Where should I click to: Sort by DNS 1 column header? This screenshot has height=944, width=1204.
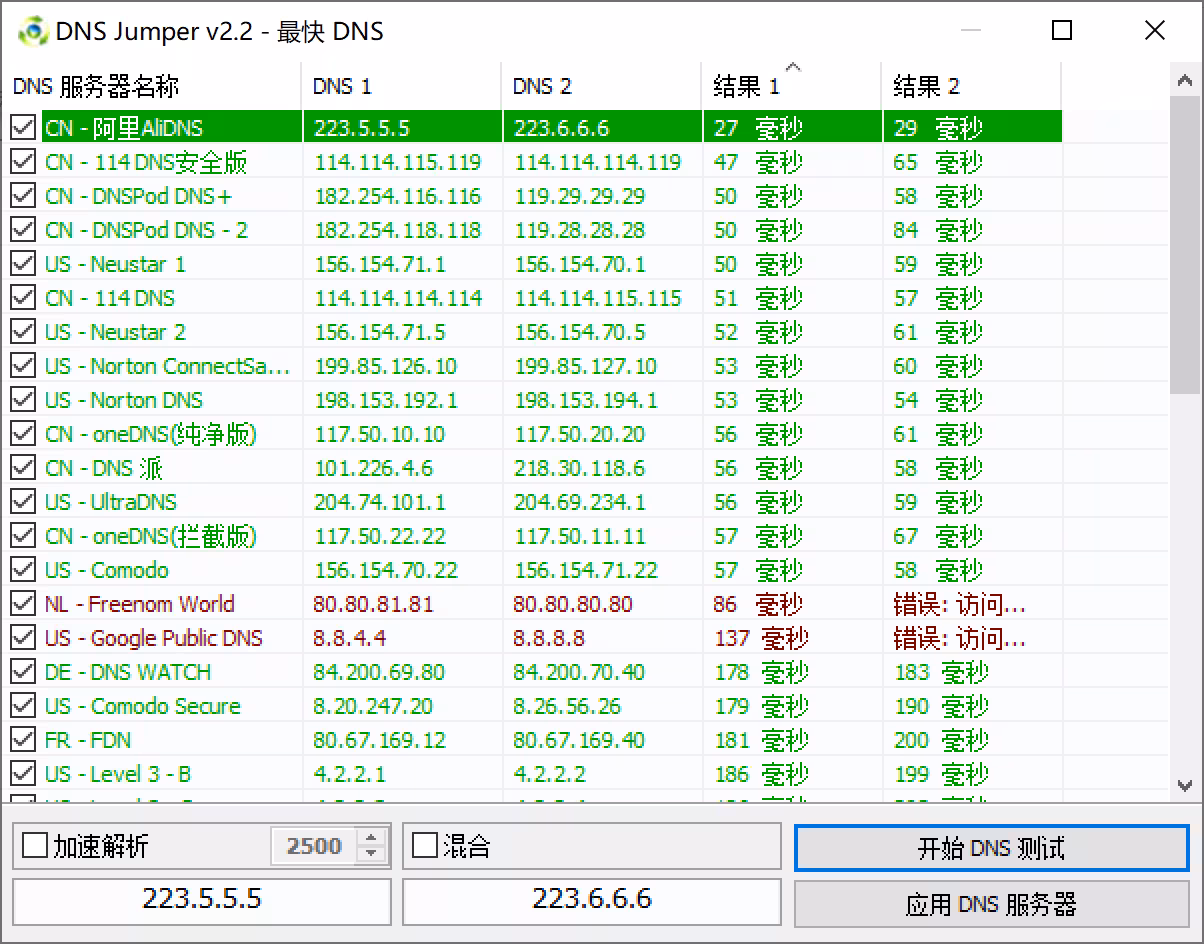pyautogui.click(x=402, y=86)
